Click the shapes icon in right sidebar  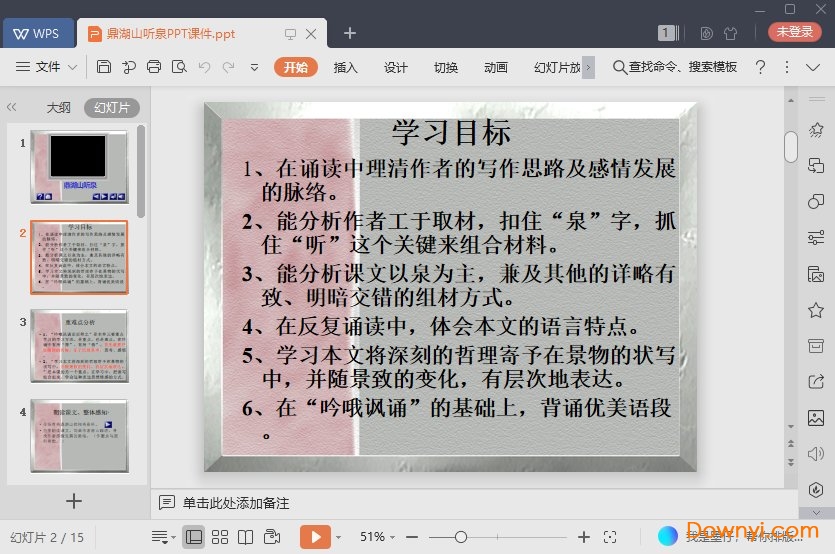pos(816,201)
